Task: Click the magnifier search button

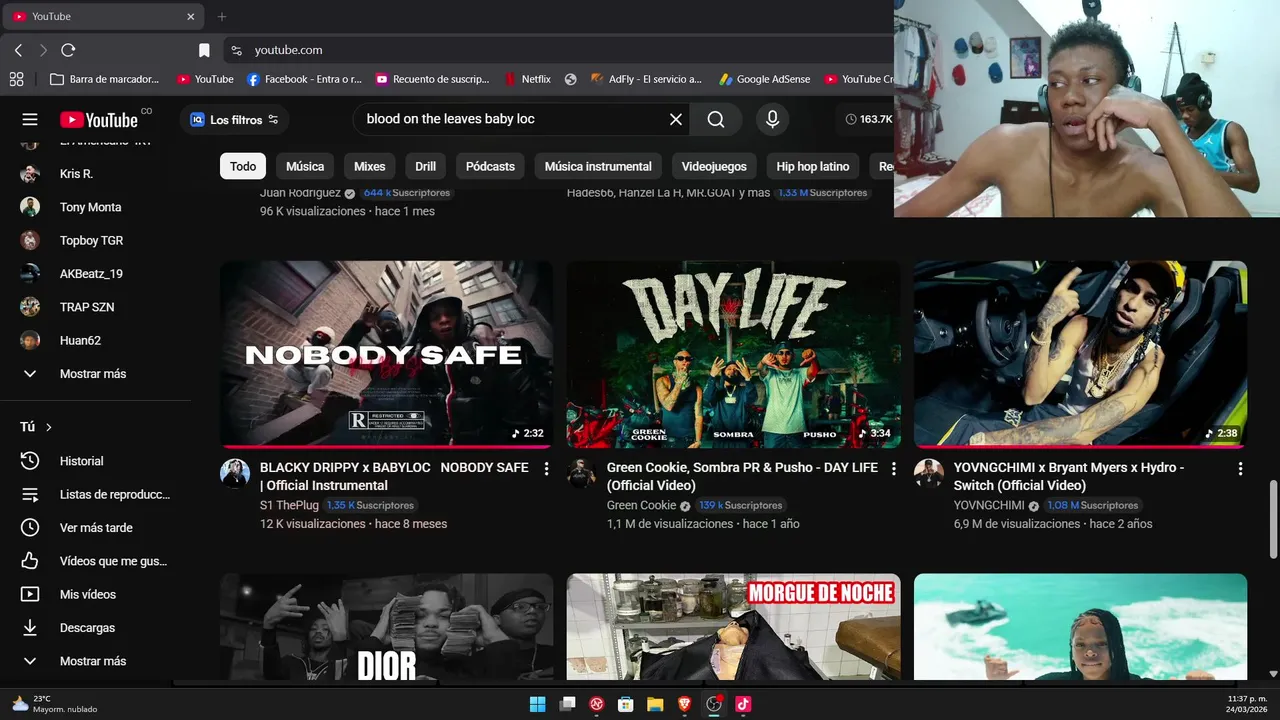Action: [x=716, y=119]
